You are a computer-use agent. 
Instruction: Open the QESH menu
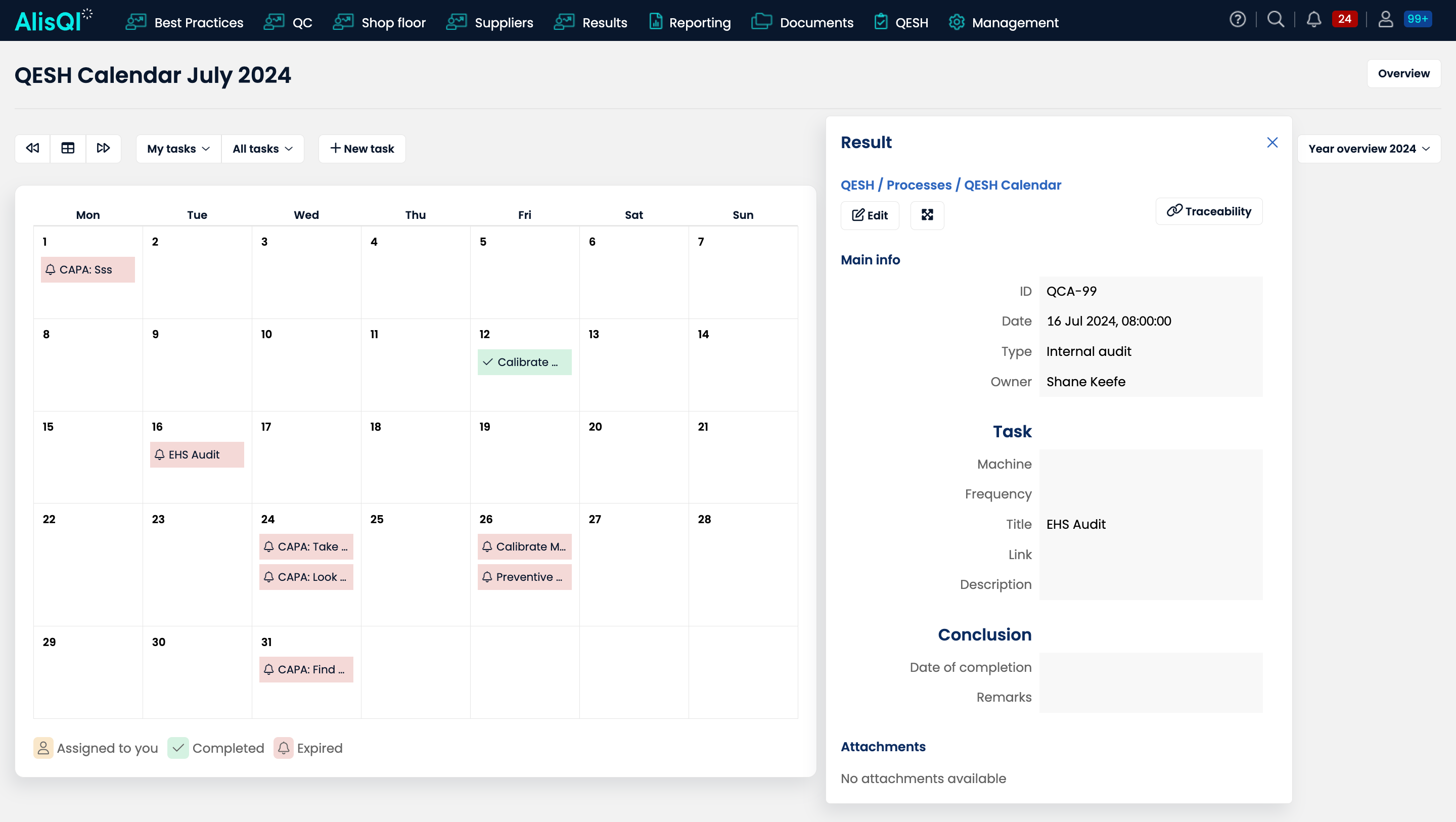coord(901,23)
